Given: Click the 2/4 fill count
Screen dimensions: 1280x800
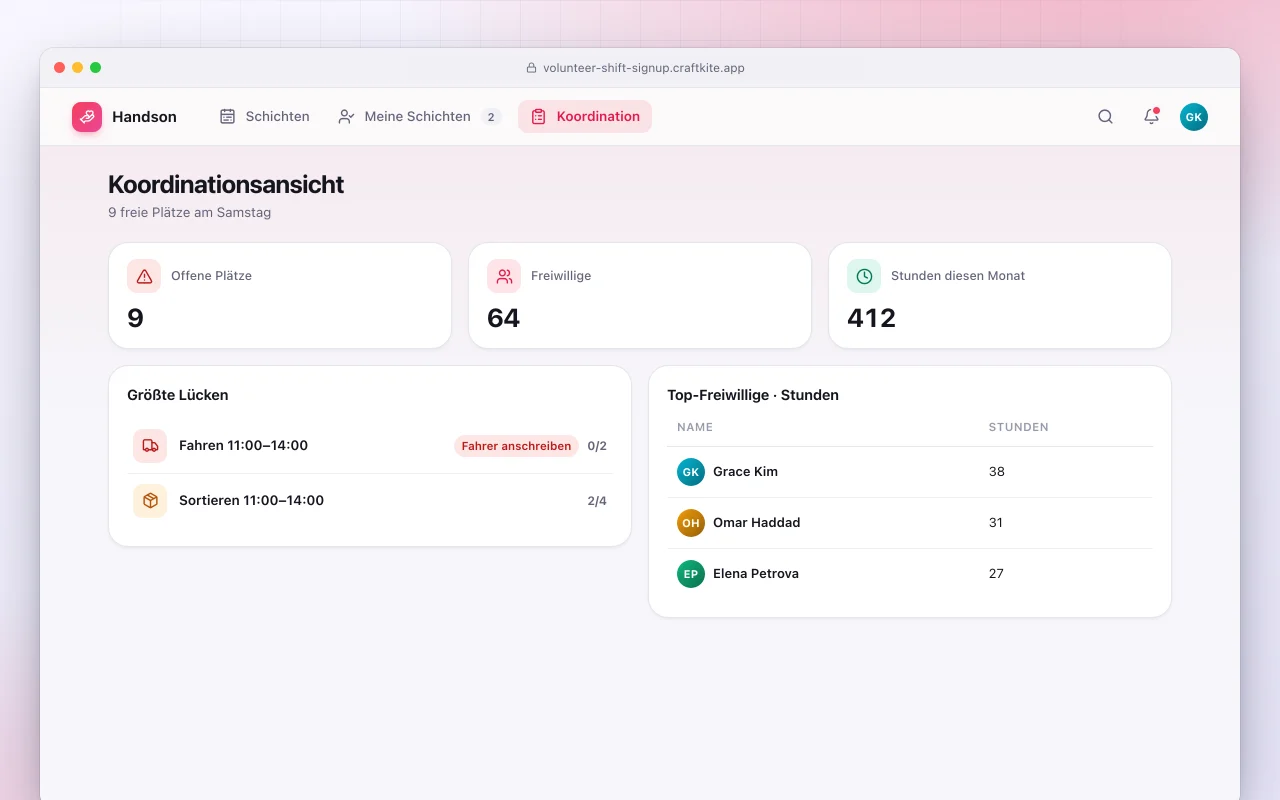Looking at the screenshot, I should point(597,501).
